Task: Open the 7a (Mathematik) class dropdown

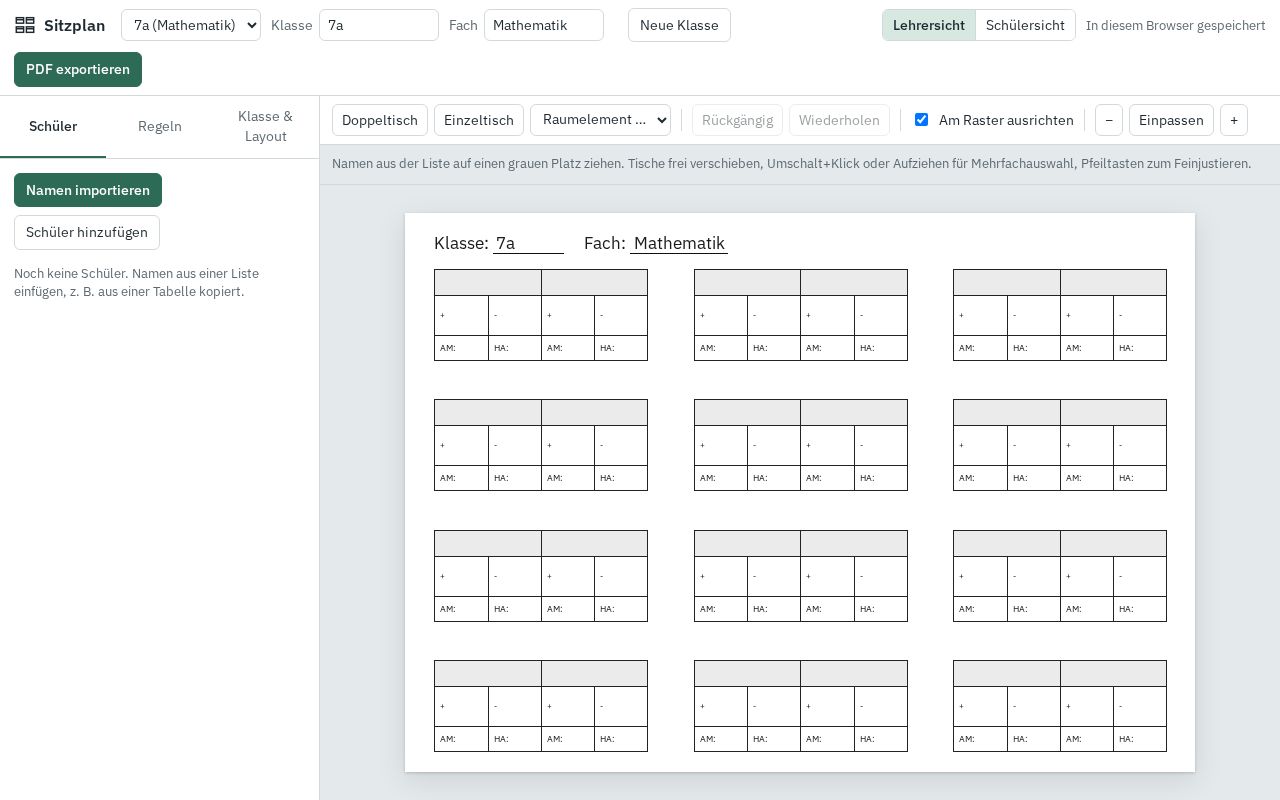Action: point(191,25)
